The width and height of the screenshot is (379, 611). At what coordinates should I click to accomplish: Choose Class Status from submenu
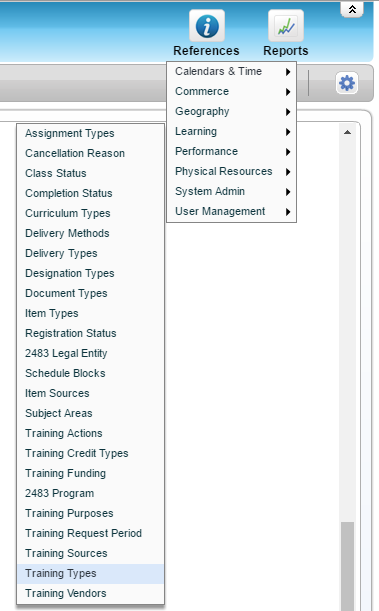point(90,173)
